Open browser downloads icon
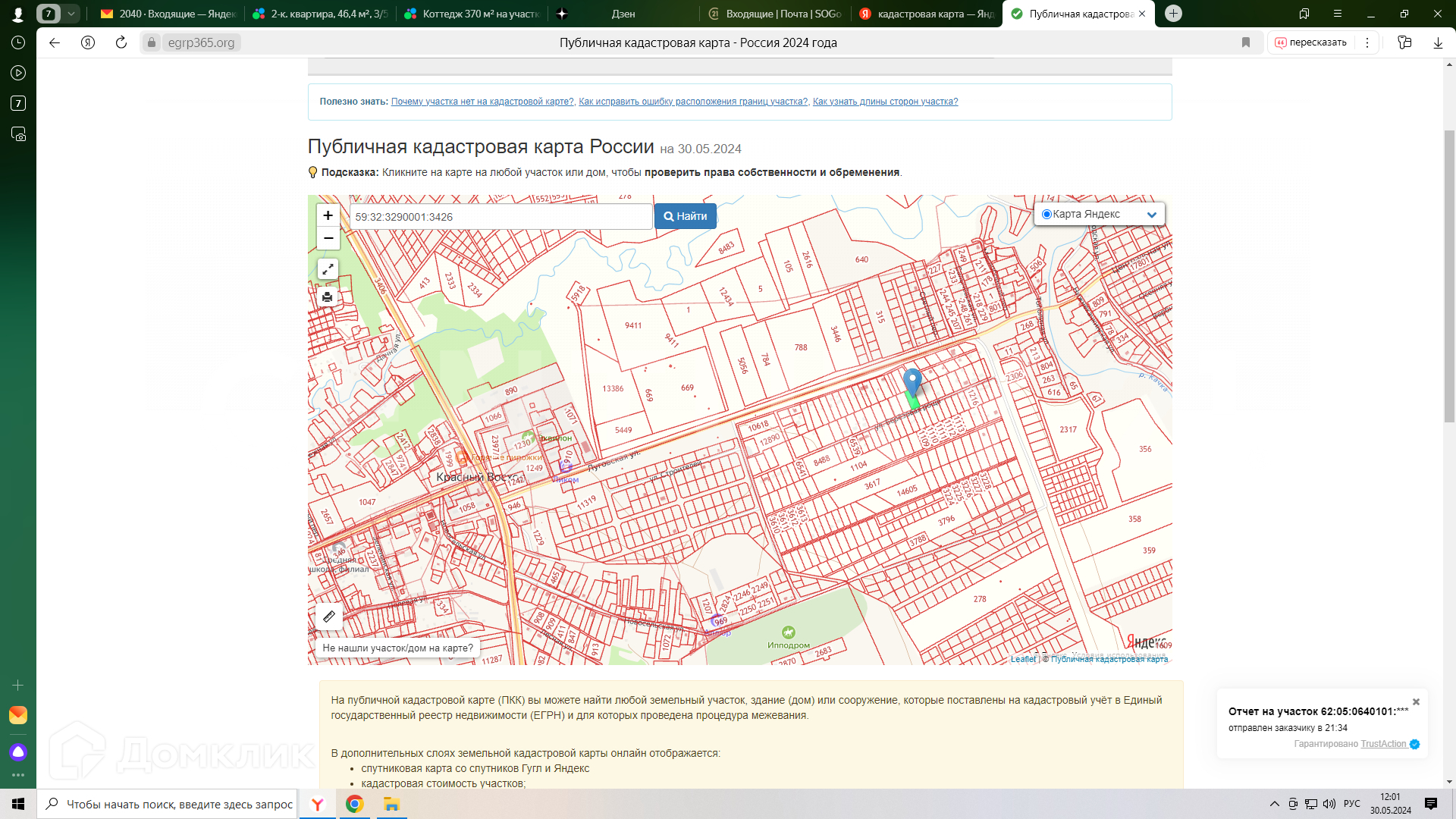The width and height of the screenshot is (1456, 819). [1438, 42]
